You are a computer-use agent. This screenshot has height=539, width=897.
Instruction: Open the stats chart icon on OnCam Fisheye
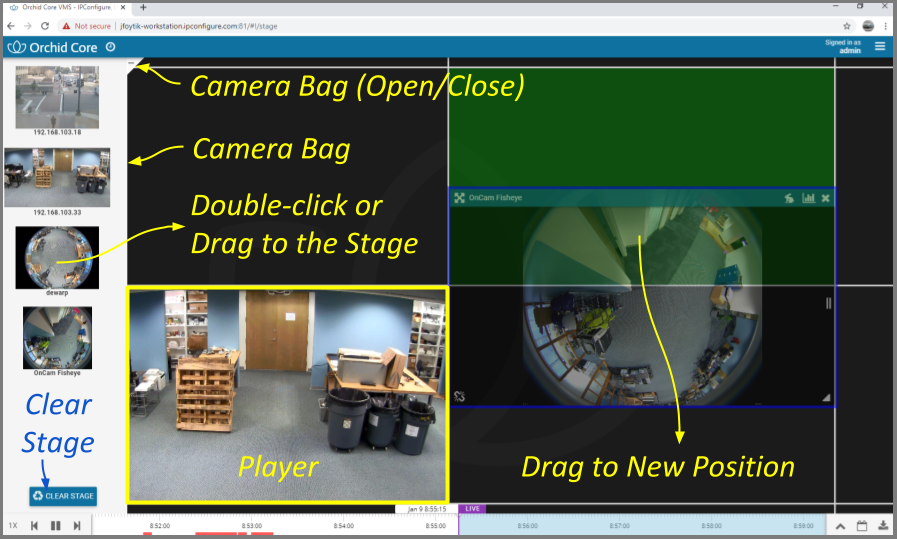pyautogui.click(x=808, y=198)
